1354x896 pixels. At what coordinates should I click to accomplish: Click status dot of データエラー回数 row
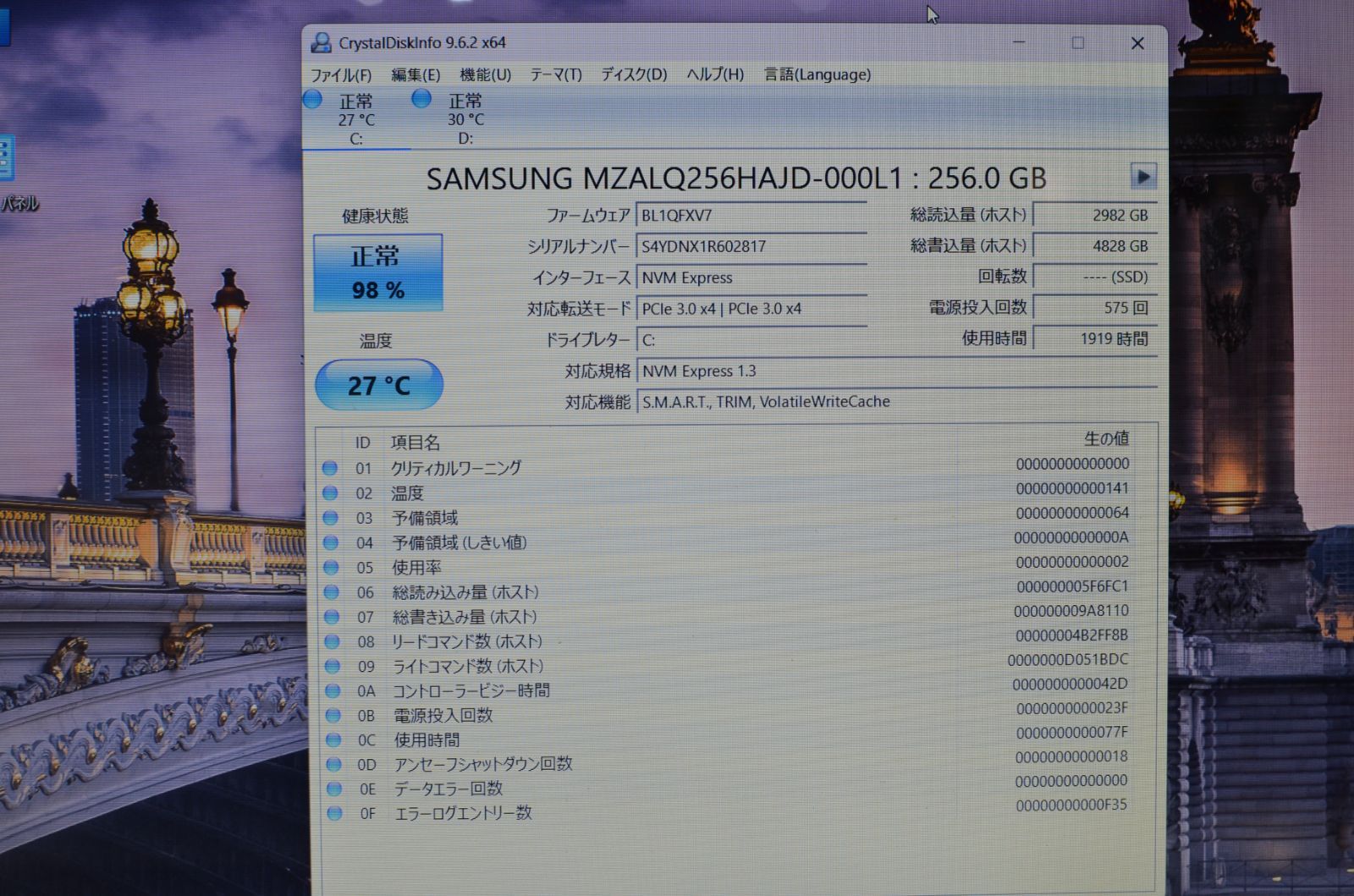(334, 789)
